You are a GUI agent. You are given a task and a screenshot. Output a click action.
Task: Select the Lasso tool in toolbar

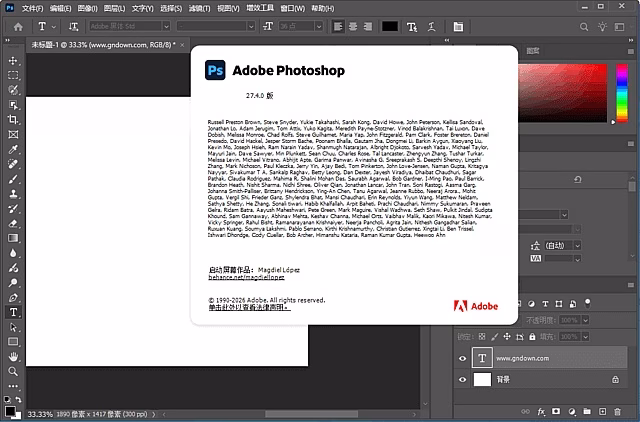coord(13,90)
